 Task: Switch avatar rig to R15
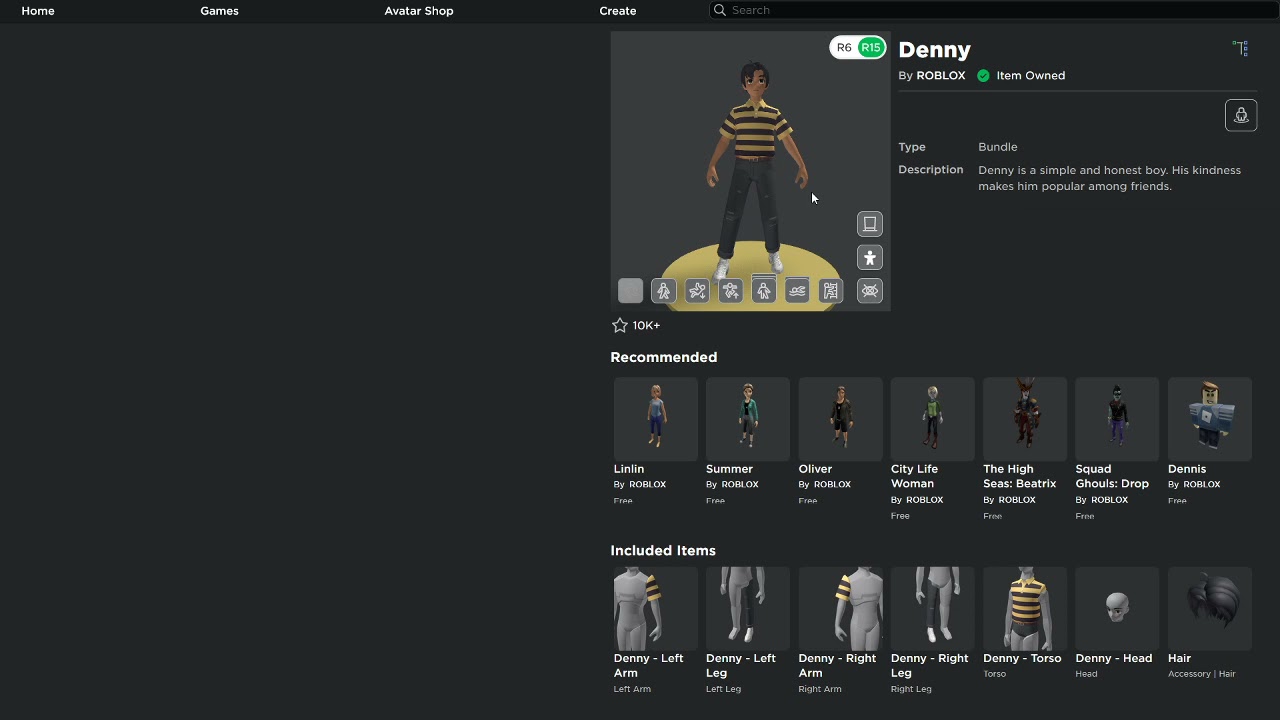coord(871,48)
